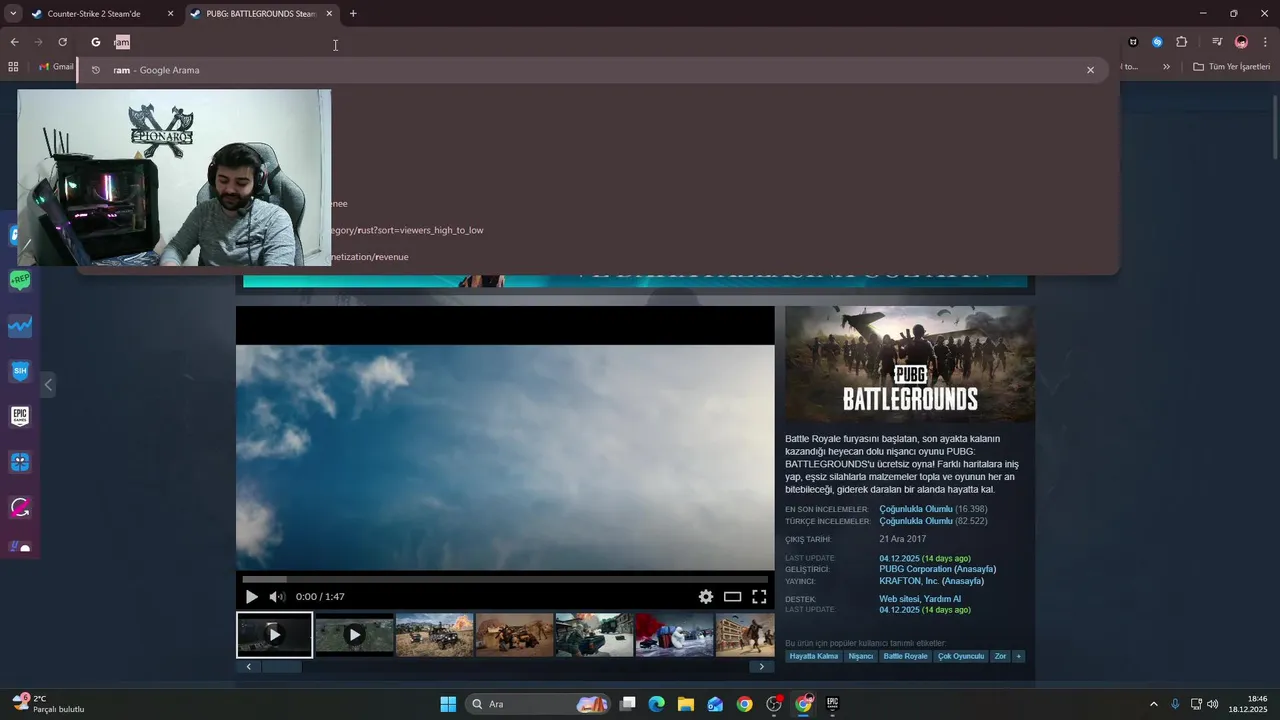The image size is (1280, 720).
Task: Open File Explorer from taskbar
Action: coord(685,704)
